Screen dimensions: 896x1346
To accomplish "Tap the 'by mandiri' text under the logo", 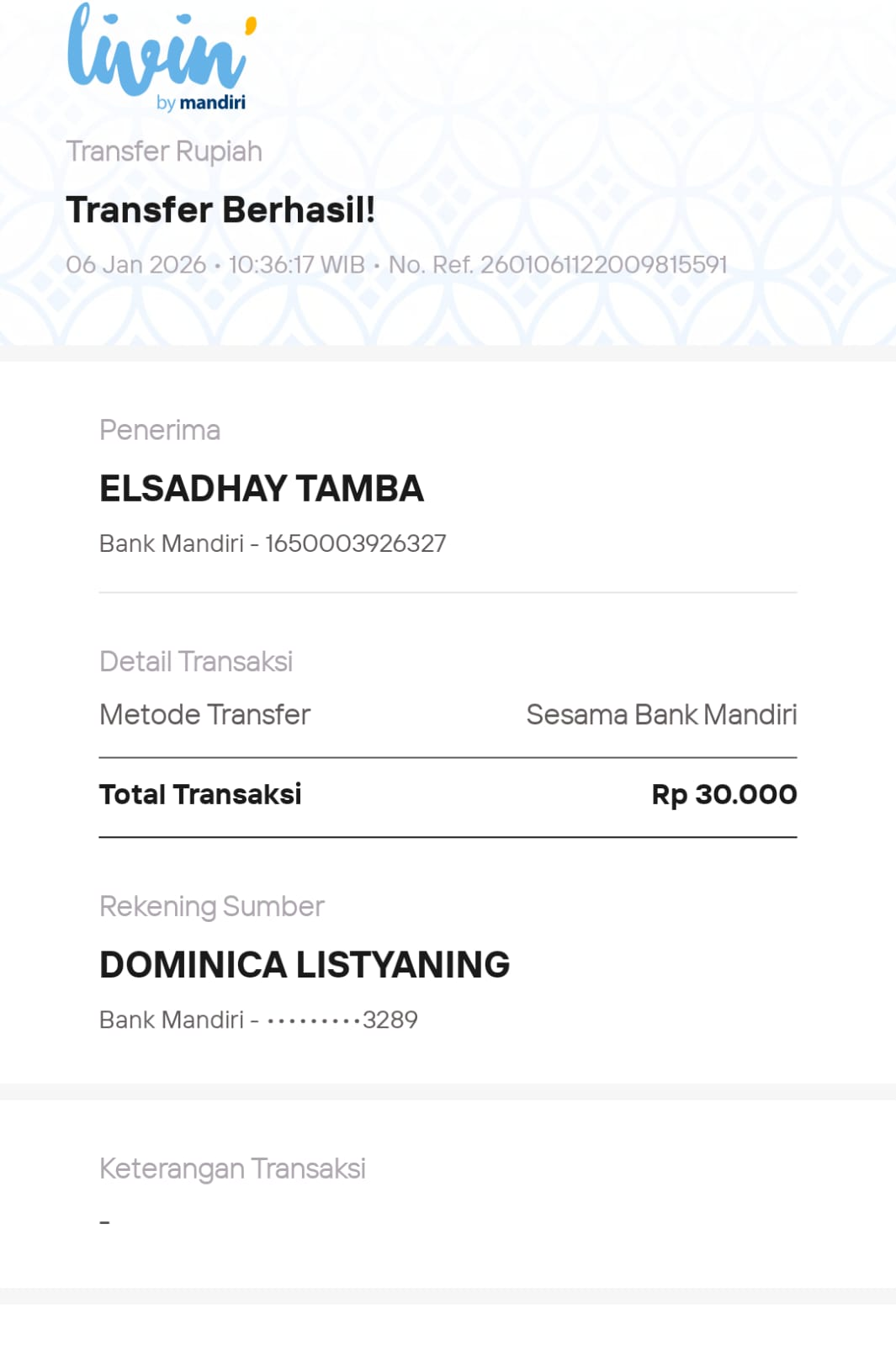I will 201,103.
